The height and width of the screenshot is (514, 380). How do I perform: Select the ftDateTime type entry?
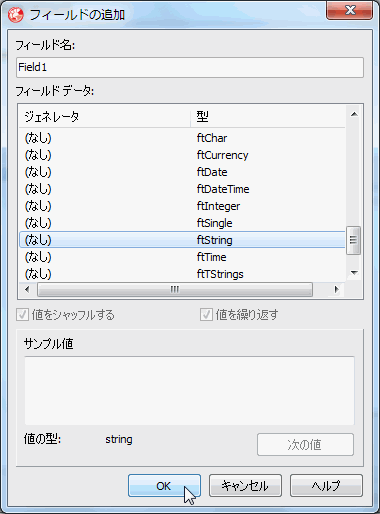point(223,189)
